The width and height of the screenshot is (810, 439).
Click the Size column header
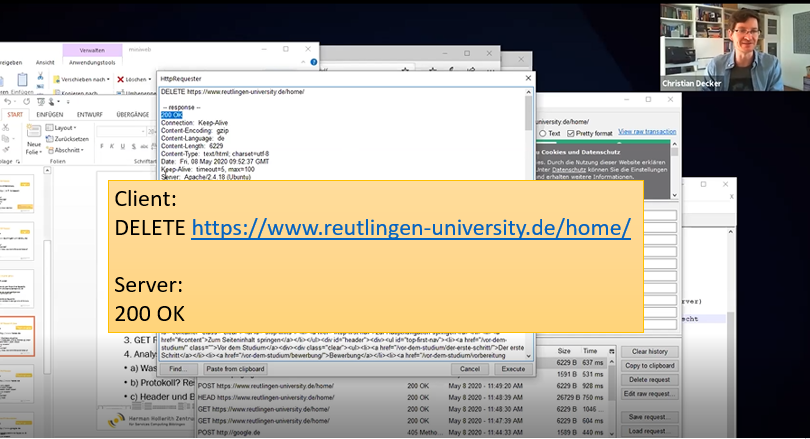pyautogui.click(x=564, y=351)
